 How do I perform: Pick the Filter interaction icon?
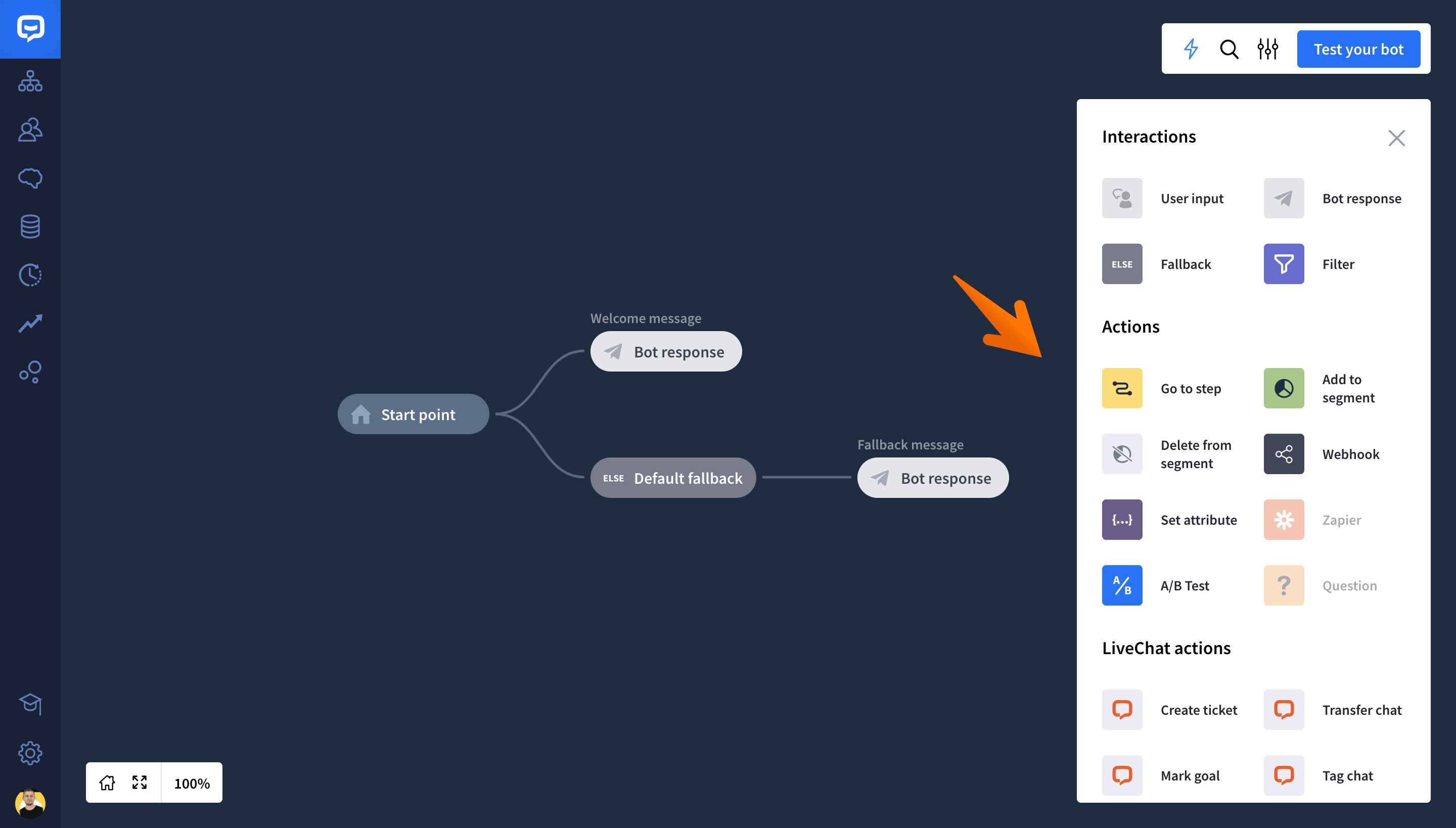click(1283, 264)
